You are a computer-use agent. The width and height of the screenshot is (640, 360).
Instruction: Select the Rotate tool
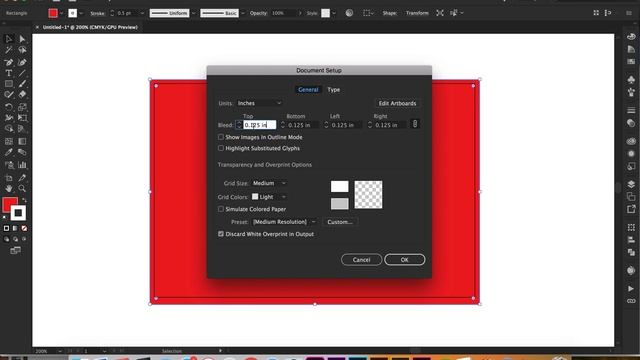[9, 107]
